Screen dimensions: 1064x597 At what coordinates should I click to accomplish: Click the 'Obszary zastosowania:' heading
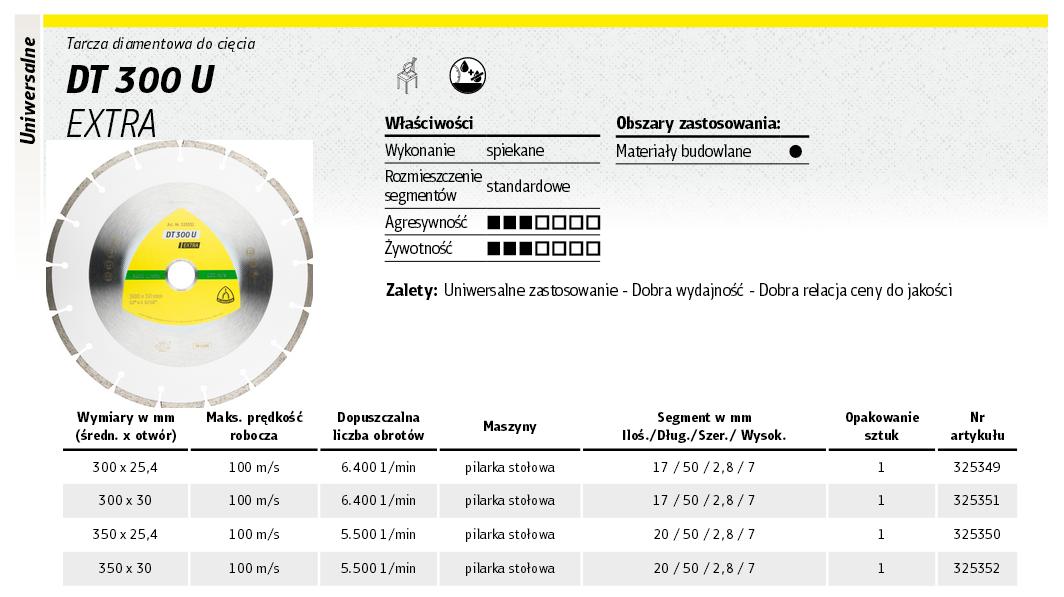click(698, 123)
